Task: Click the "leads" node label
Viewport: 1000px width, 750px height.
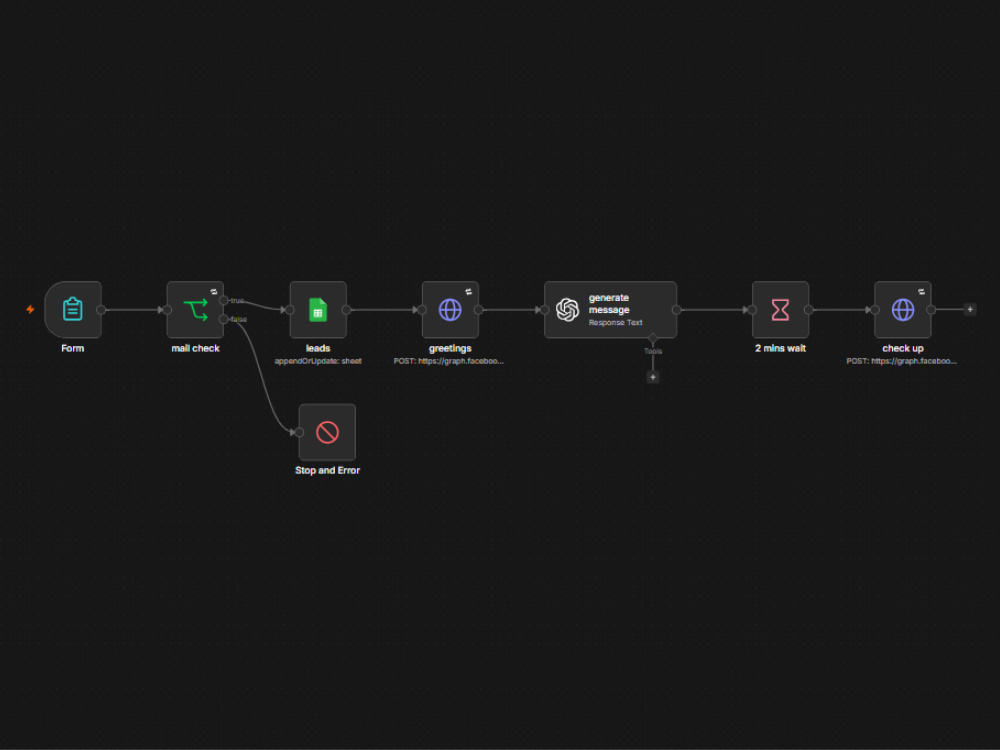Action: 318,348
